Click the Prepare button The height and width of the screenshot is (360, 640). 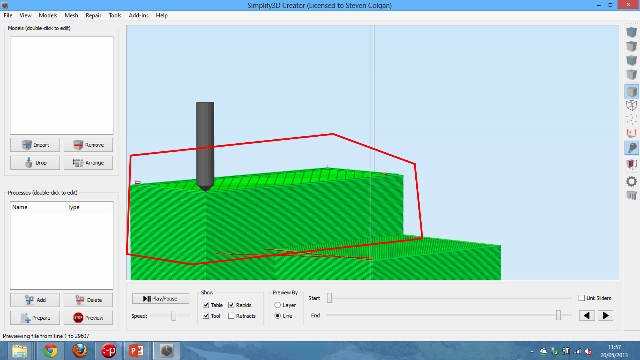click(35, 318)
